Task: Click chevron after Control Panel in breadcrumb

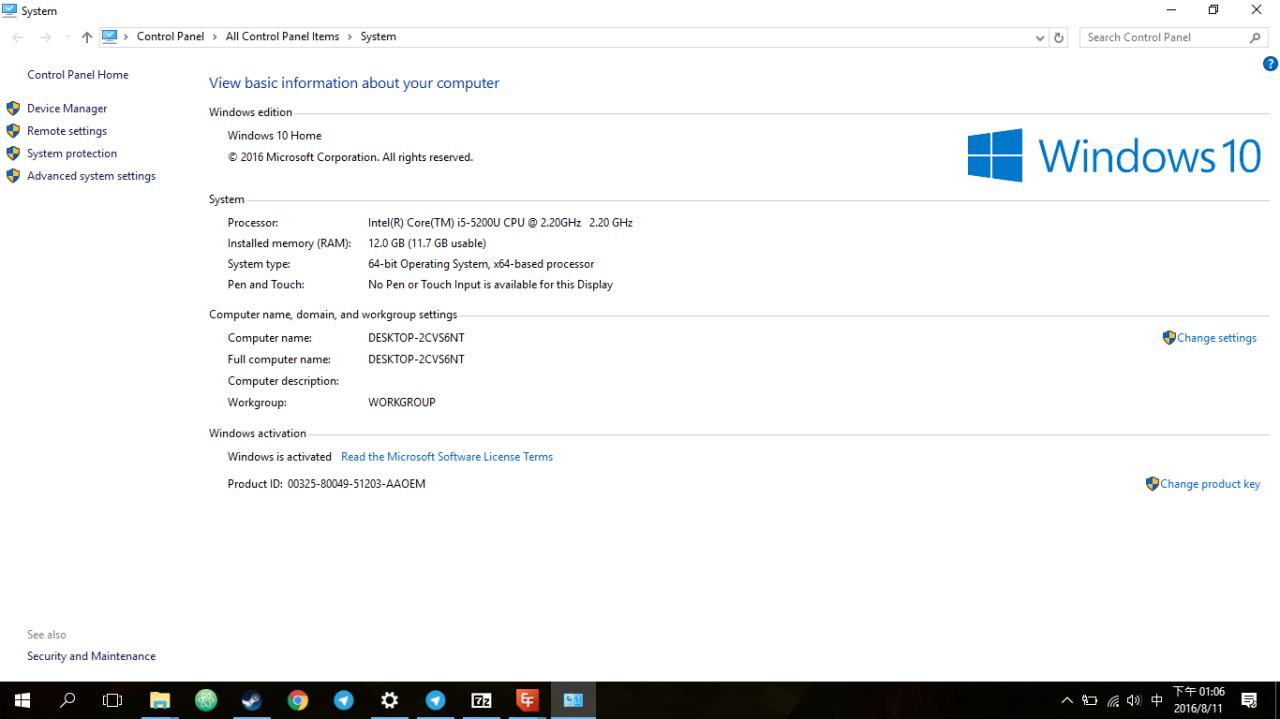Action: pos(215,37)
